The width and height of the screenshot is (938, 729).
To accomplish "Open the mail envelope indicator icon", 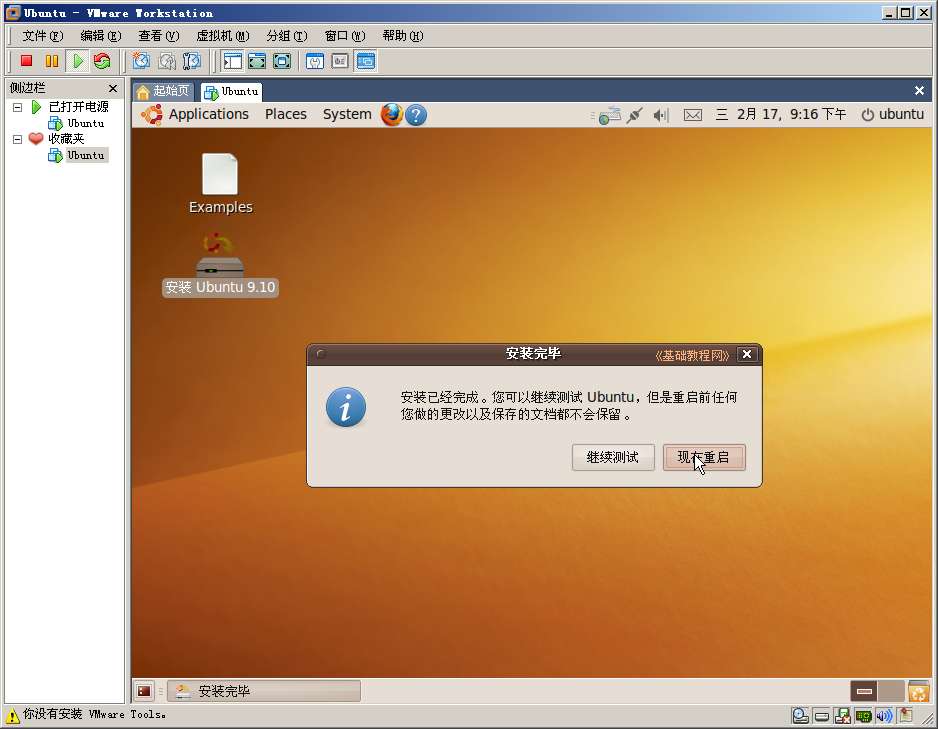I will (x=693, y=115).
